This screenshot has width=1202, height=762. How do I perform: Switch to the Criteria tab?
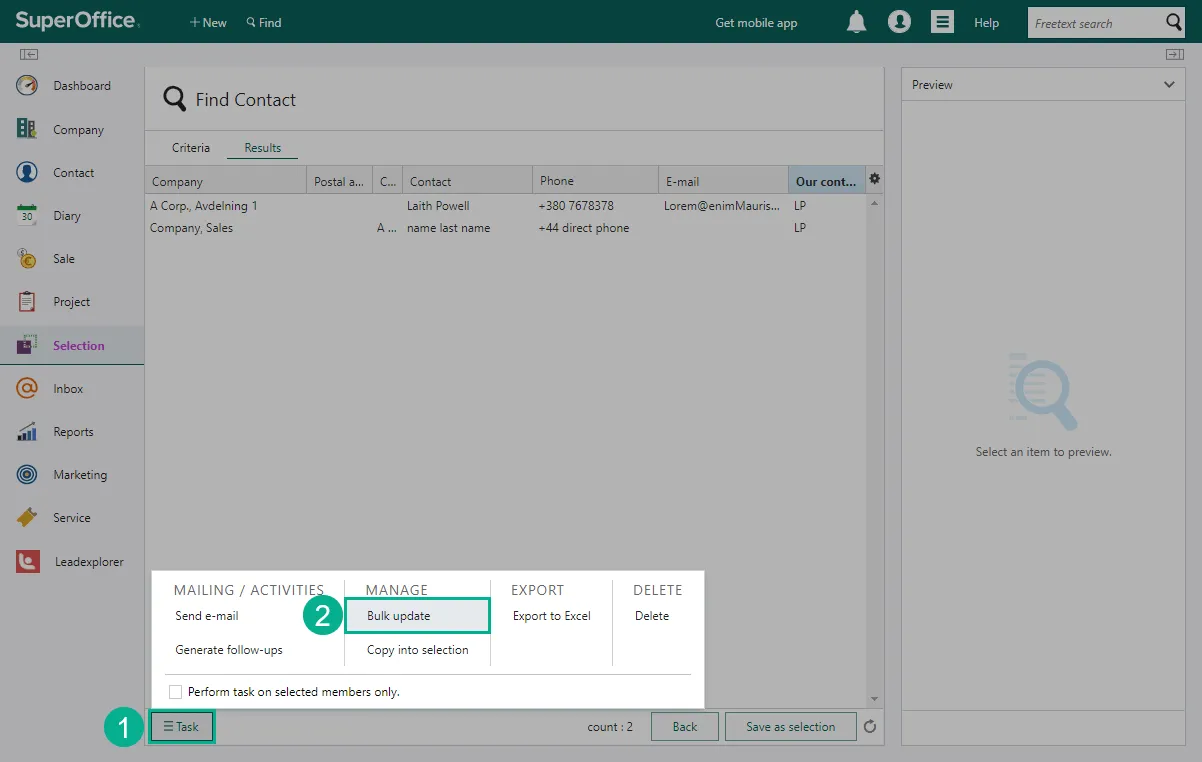191,148
